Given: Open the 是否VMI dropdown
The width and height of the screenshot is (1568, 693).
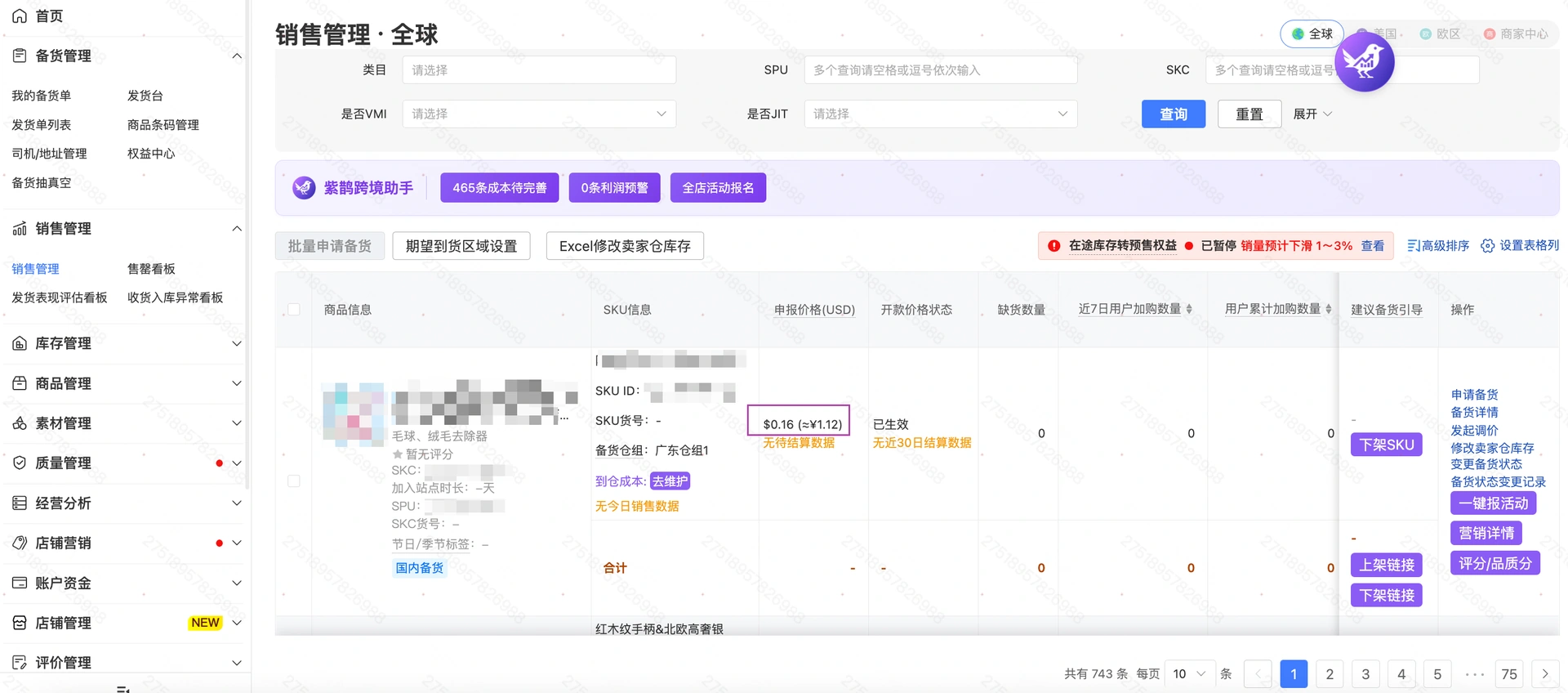Looking at the screenshot, I should point(539,114).
